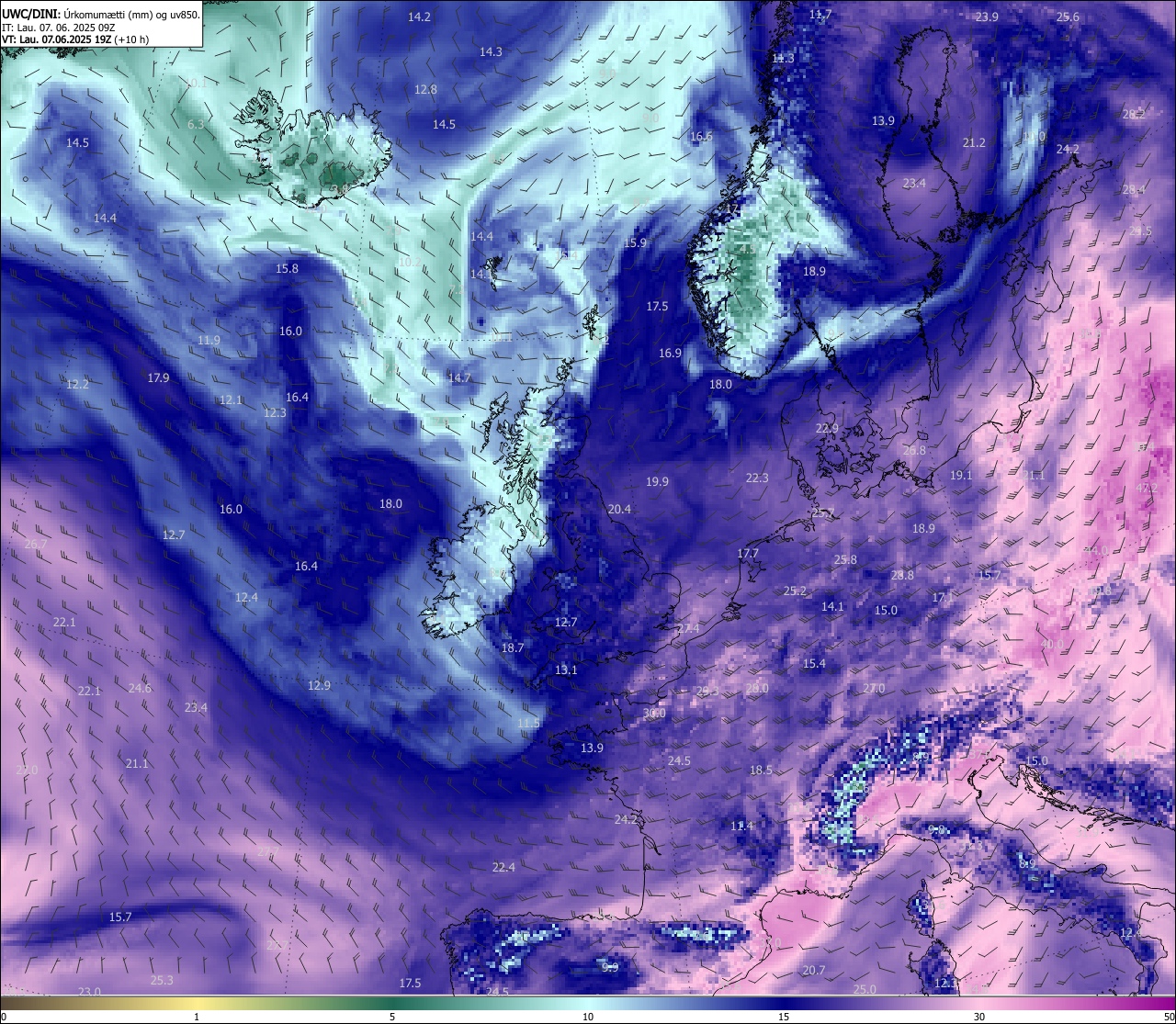Click the map value 23.9
The width and height of the screenshot is (1176, 1024).
[987, 17]
